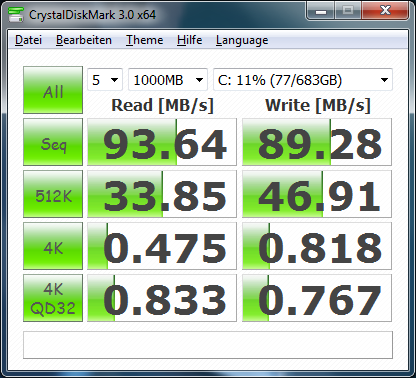
Task: Expand the 1000MB test size dropdown
Action: 168,80
